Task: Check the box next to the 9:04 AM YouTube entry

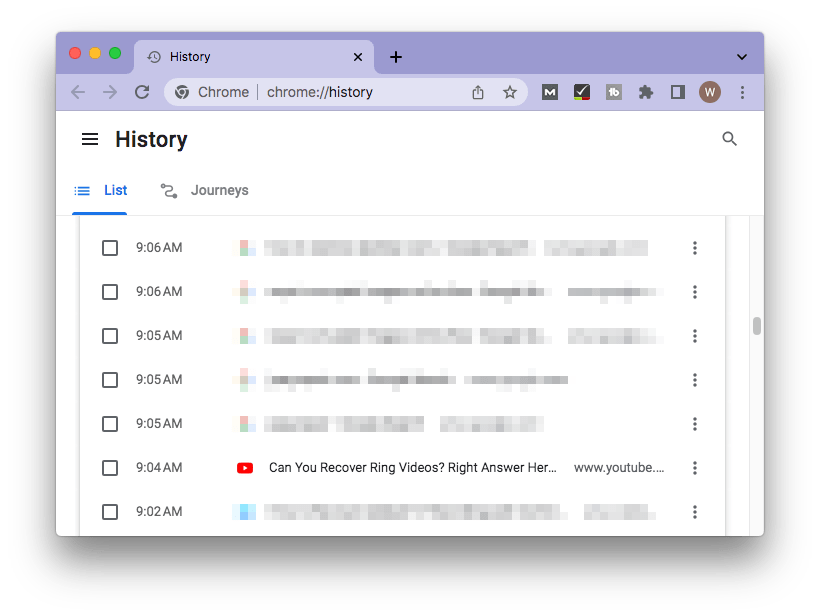Action: tap(110, 467)
